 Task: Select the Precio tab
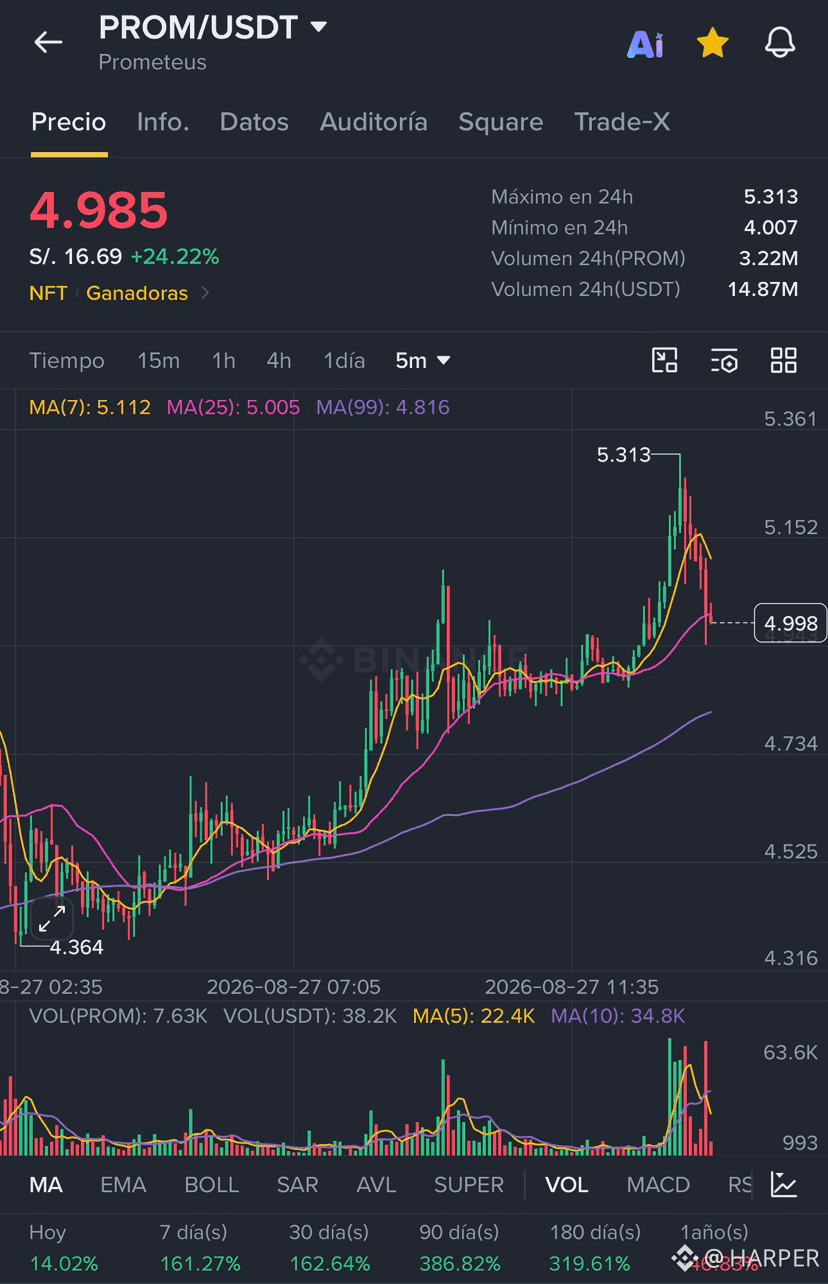click(69, 122)
